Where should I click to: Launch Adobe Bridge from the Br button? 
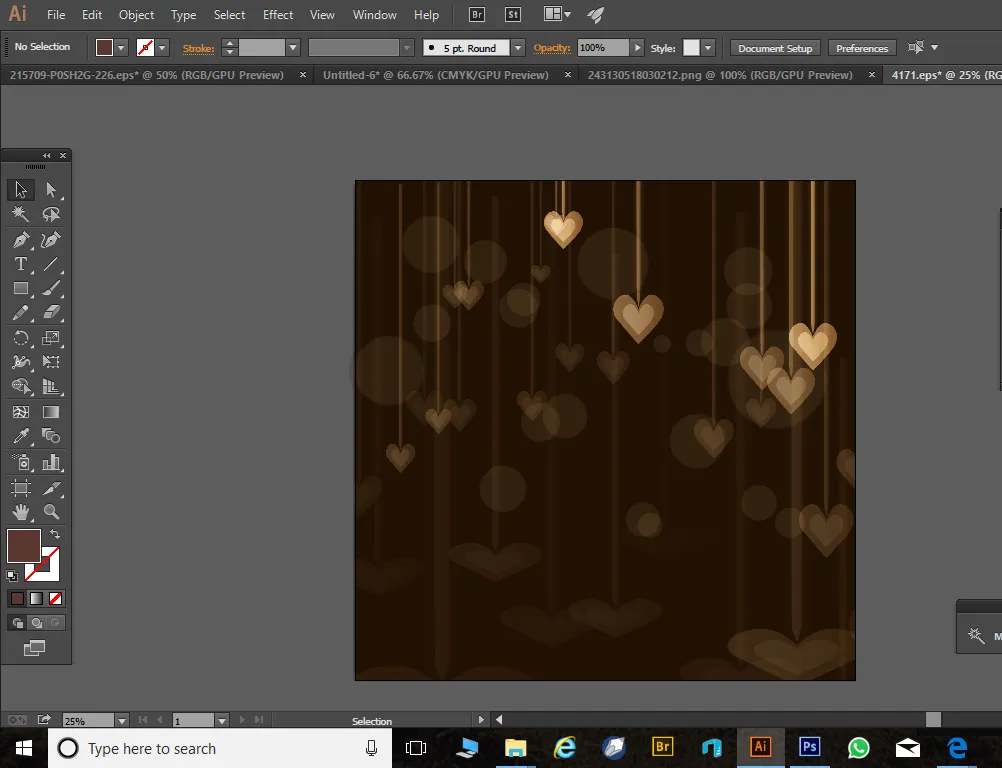pos(477,15)
